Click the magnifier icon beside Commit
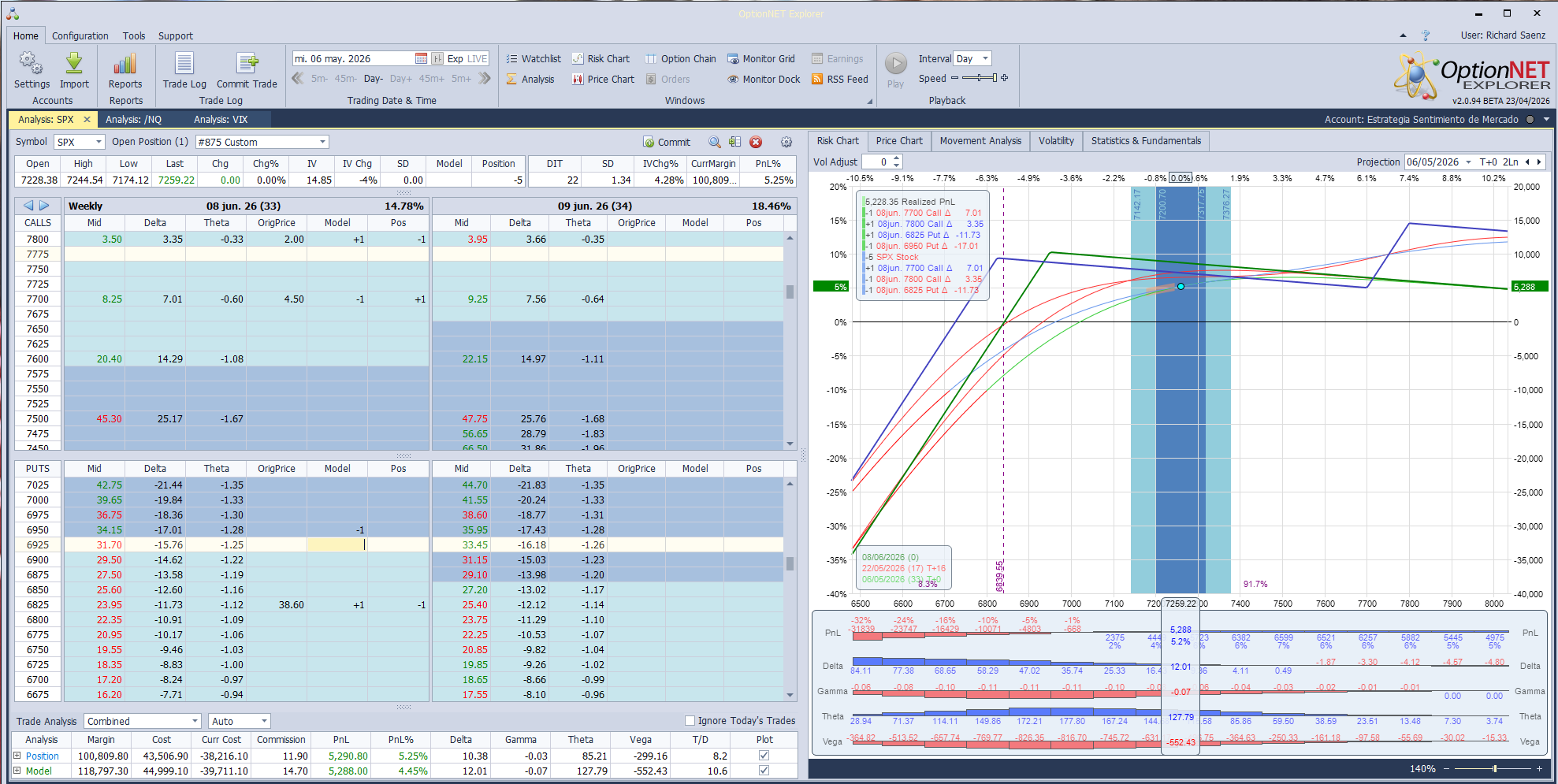The width and height of the screenshot is (1558, 784). pyautogui.click(x=714, y=142)
